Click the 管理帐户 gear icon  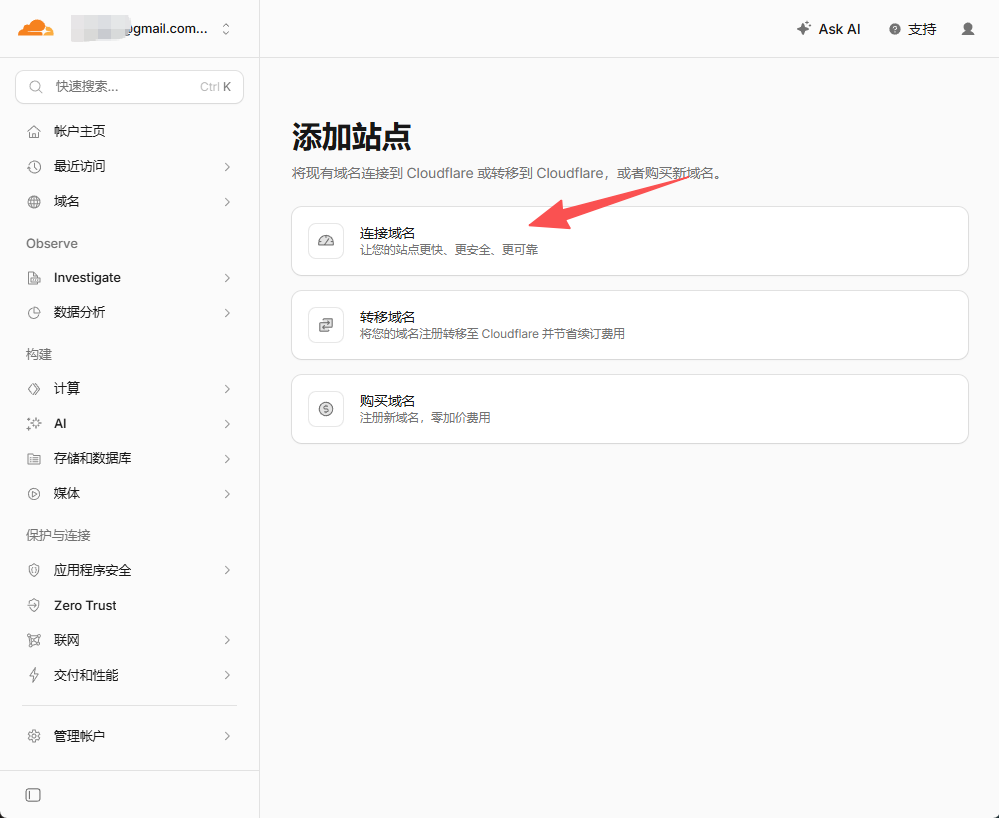tap(34, 736)
